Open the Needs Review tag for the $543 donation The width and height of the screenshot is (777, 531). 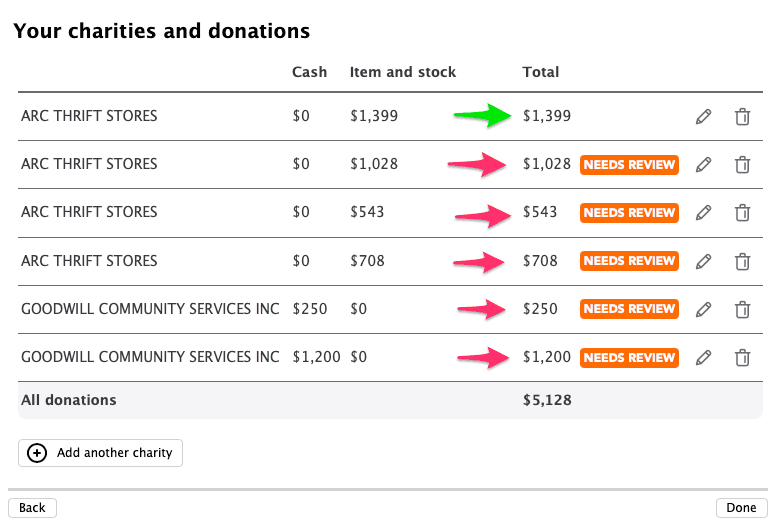[629, 213]
